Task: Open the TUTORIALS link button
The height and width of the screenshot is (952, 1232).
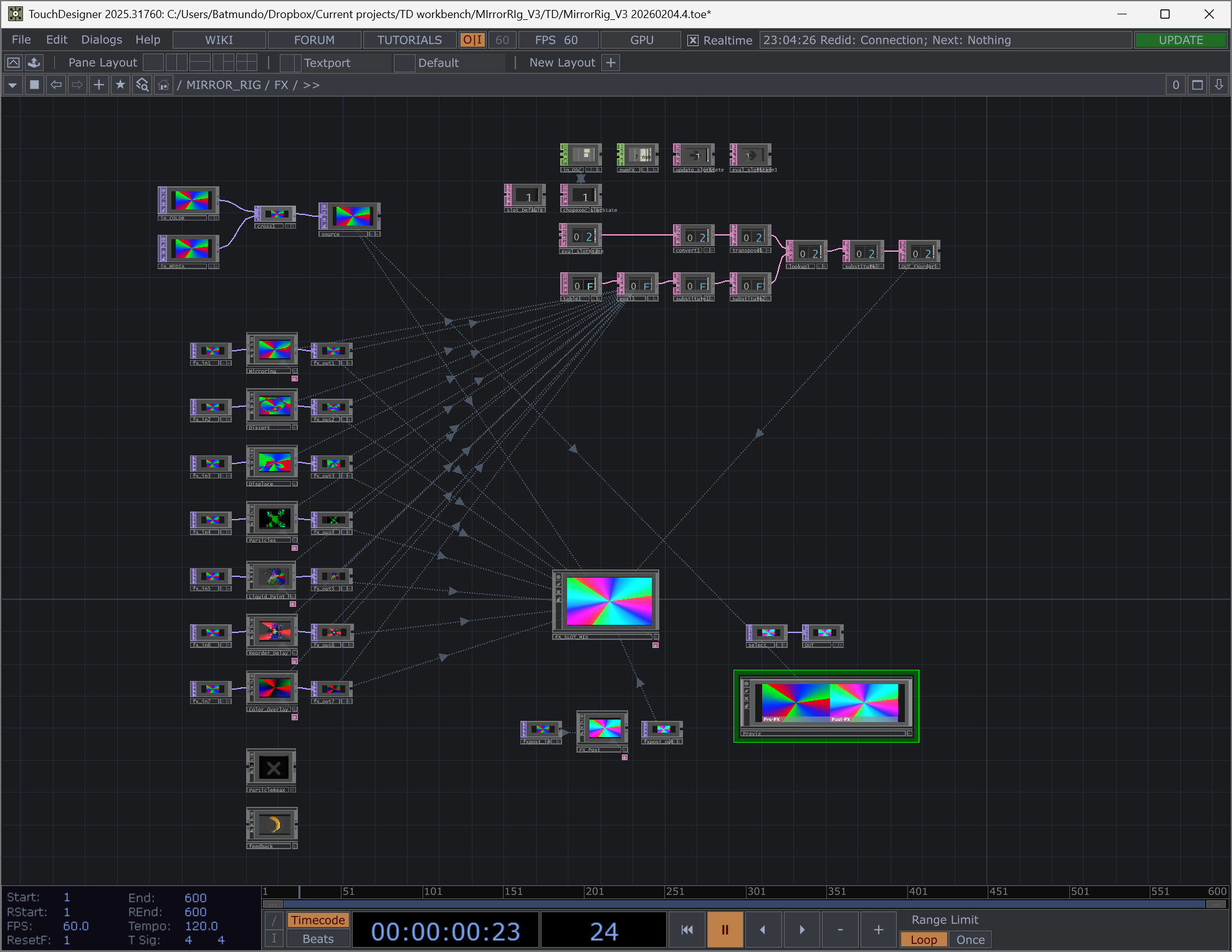Action: (409, 40)
